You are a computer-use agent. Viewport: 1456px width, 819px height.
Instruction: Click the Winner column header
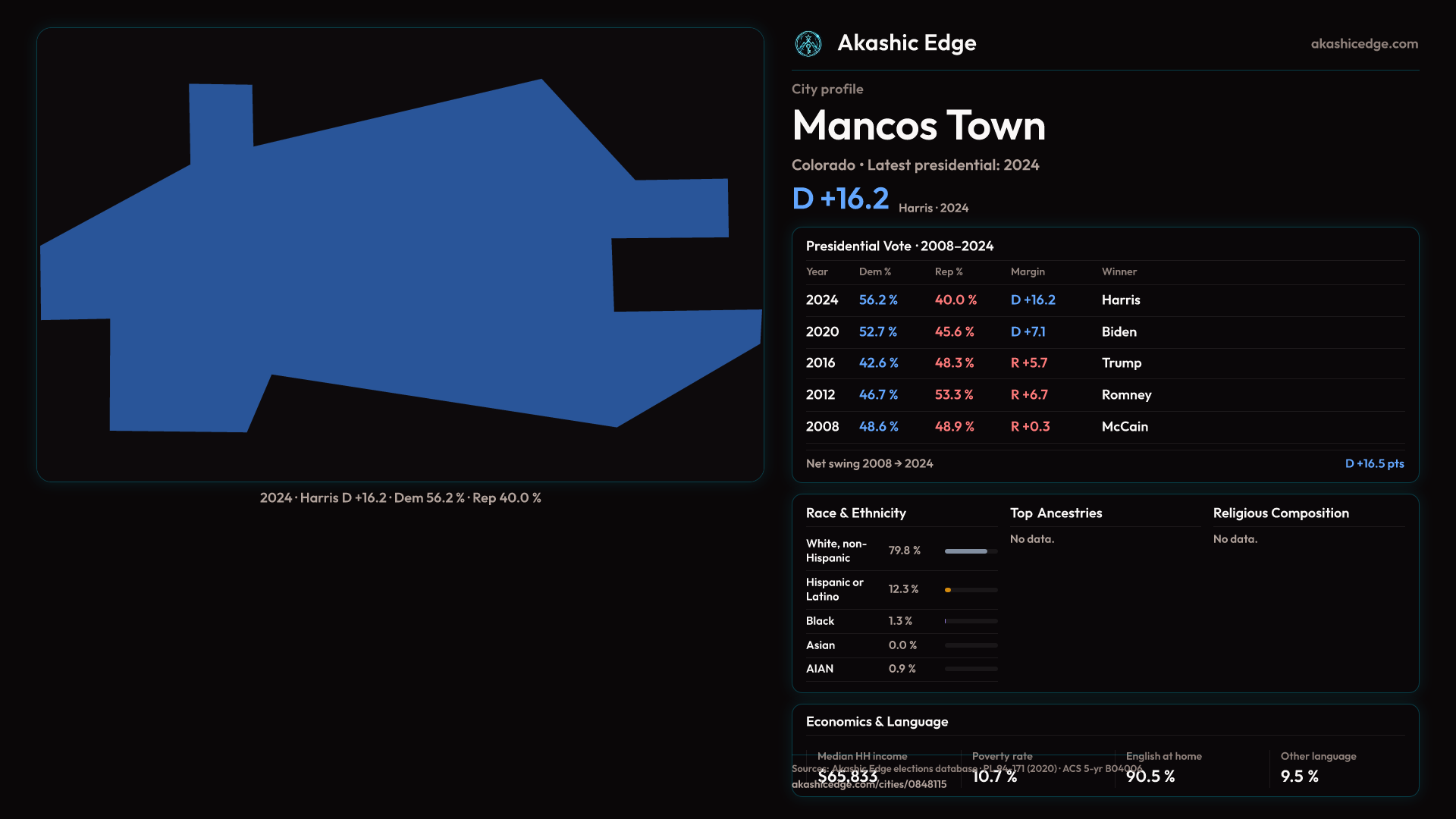(x=1119, y=271)
